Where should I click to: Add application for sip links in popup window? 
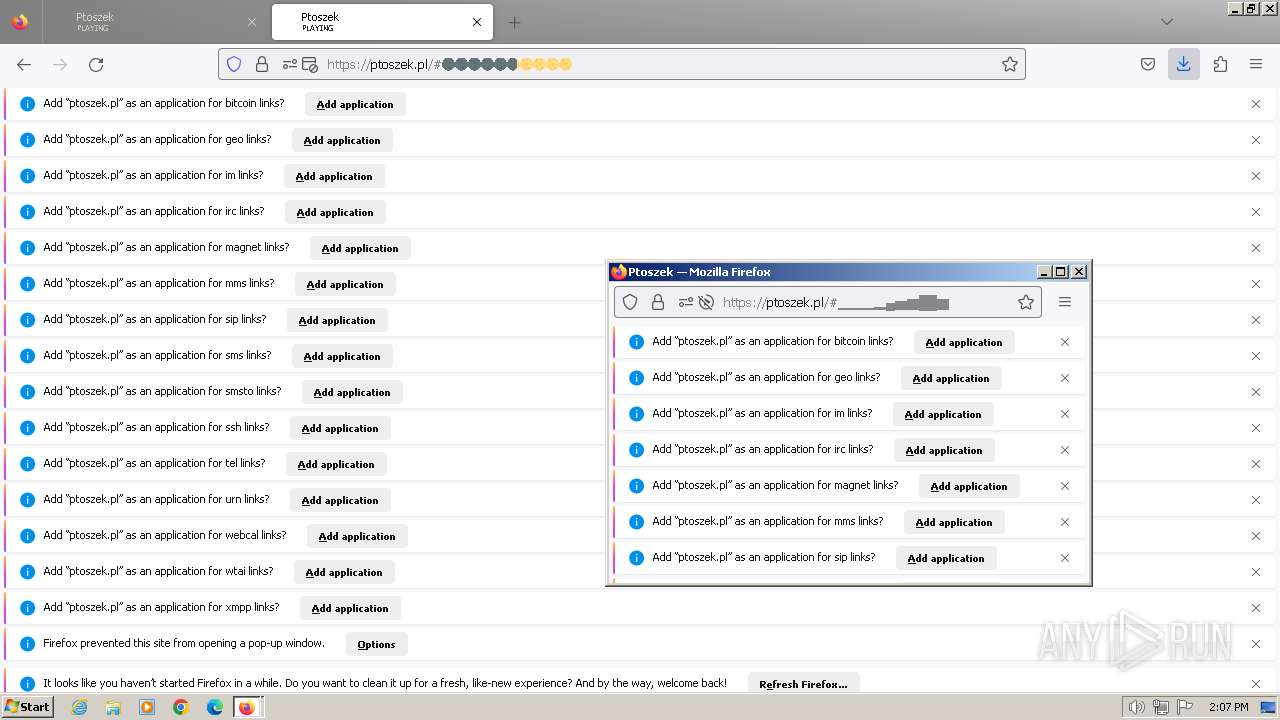tap(946, 558)
